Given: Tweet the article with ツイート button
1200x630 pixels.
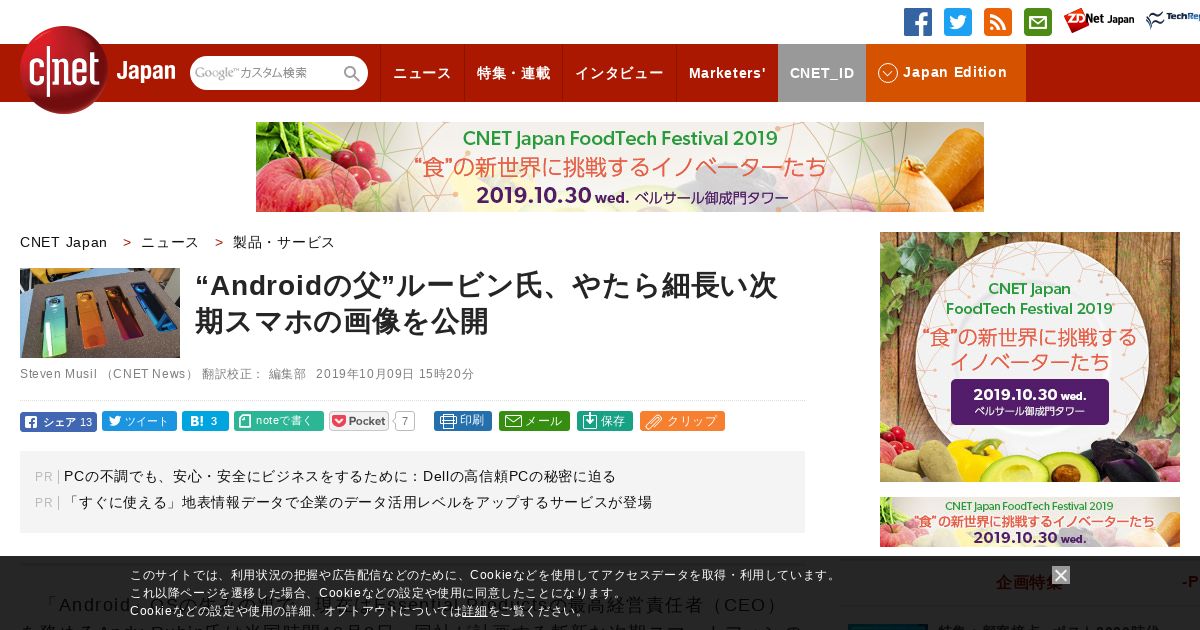Looking at the screenshot, I should point(139,421).
